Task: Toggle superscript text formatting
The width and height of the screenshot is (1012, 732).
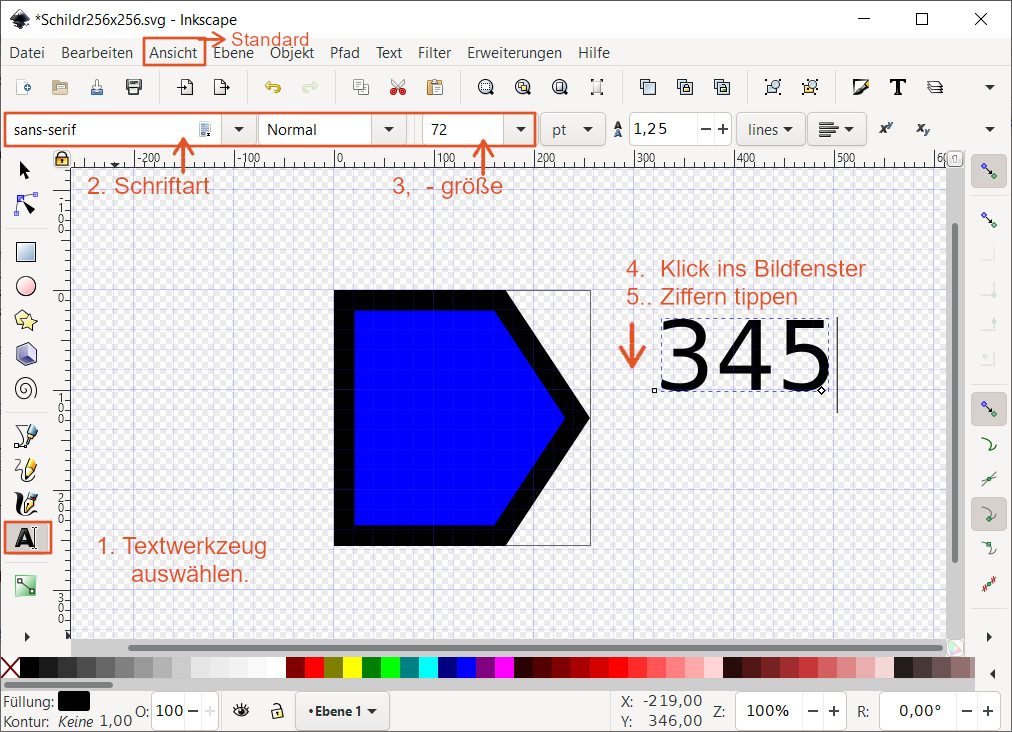Action: coord(885,129)
